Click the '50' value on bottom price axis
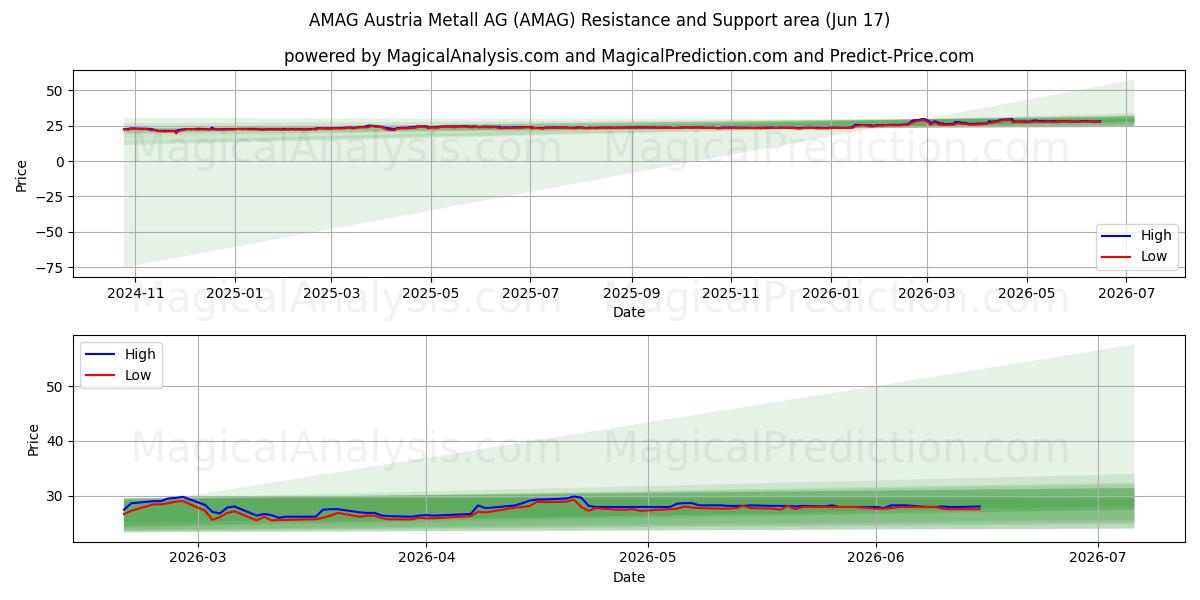The image size is (1200, 600). pos(57,387)
